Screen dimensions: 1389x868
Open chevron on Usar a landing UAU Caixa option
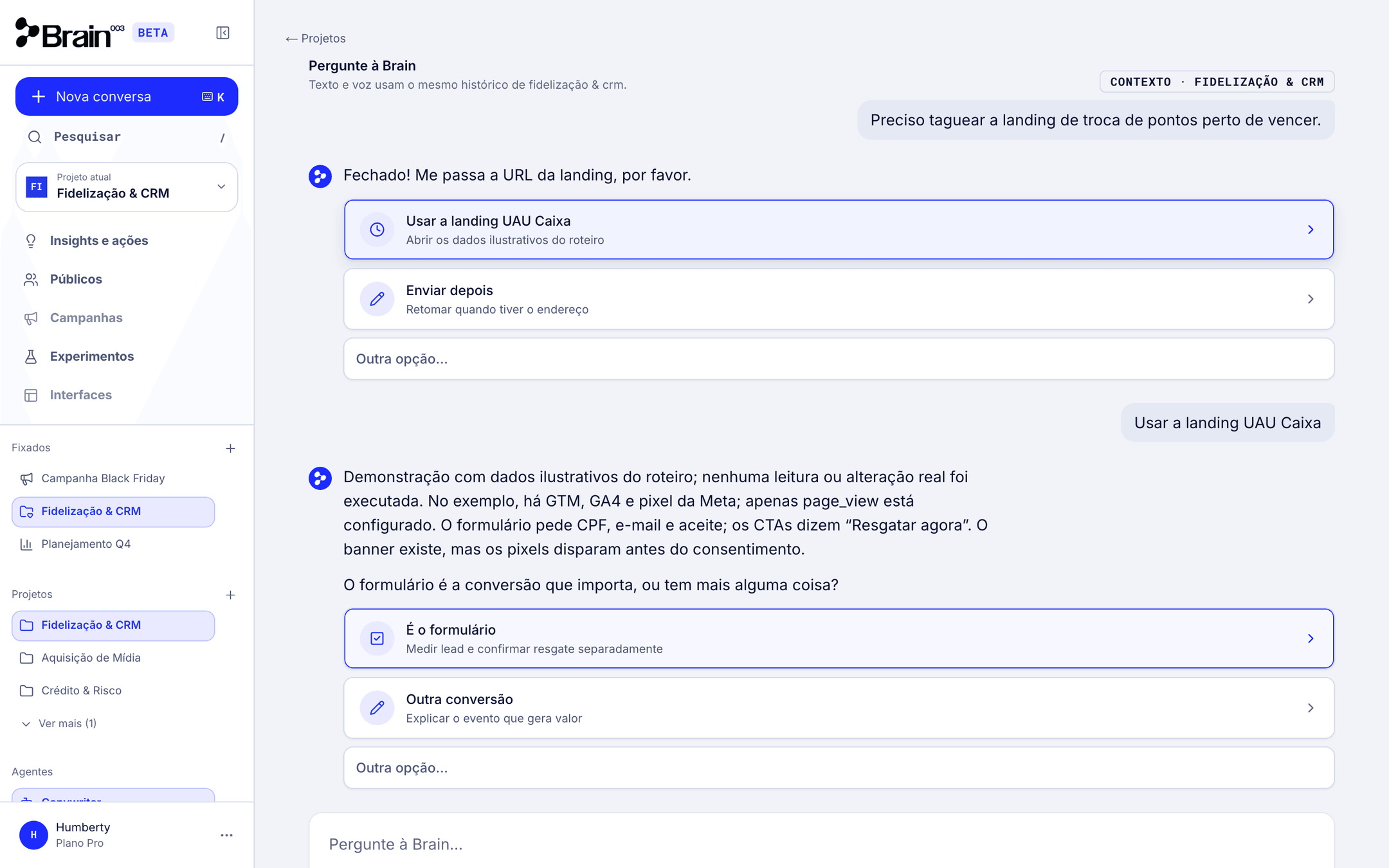1310,230
